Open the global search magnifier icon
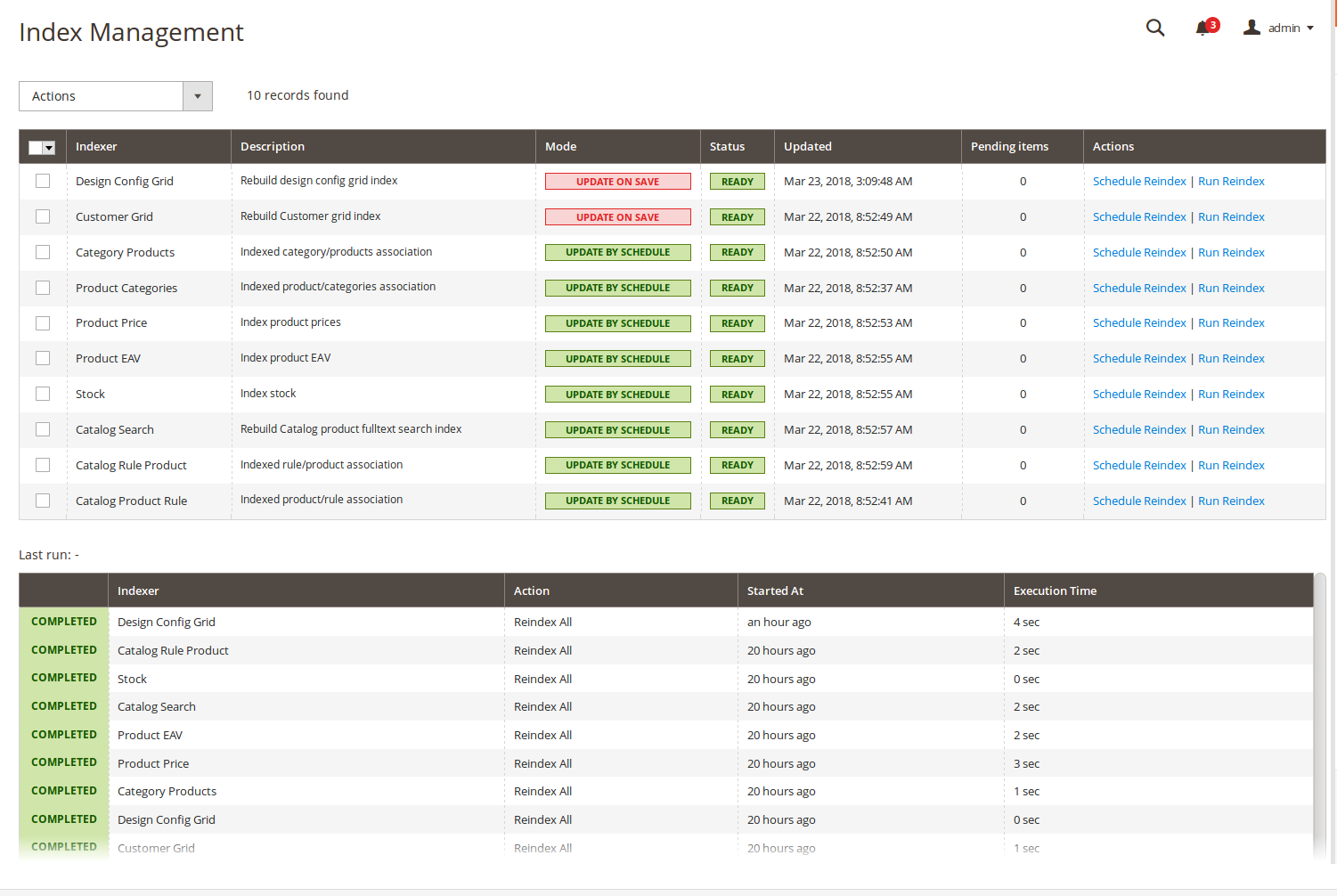 (1155, 28)
